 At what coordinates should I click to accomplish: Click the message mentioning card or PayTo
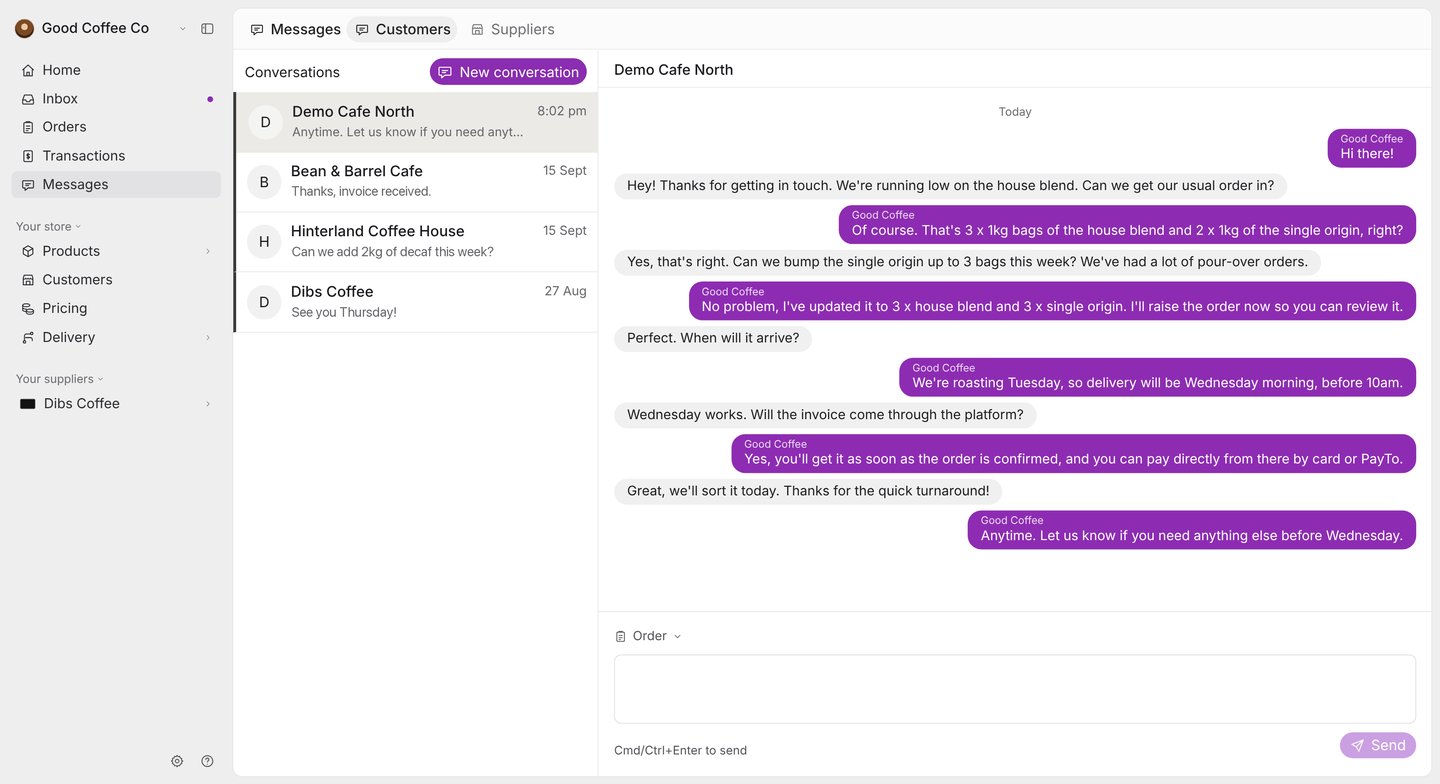pos(1073,453)
